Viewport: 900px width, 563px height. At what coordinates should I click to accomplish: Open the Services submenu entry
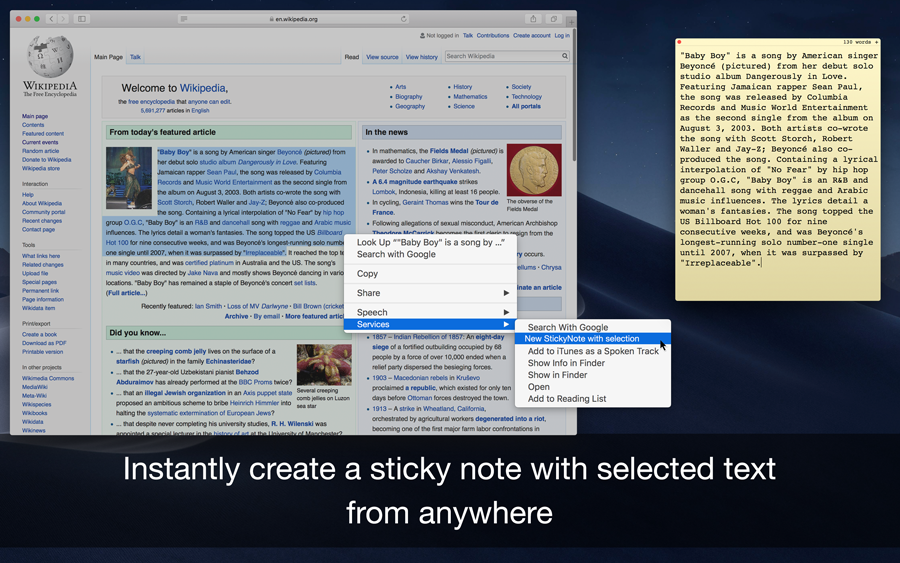432,325
